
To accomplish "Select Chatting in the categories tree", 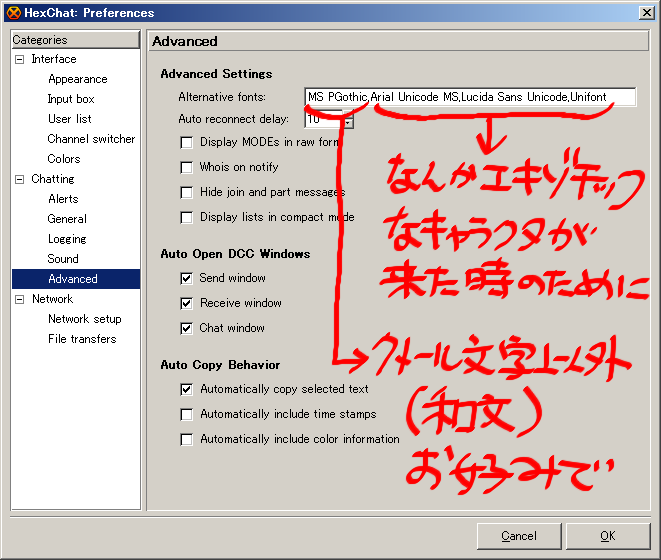I will tap(53, 179).
